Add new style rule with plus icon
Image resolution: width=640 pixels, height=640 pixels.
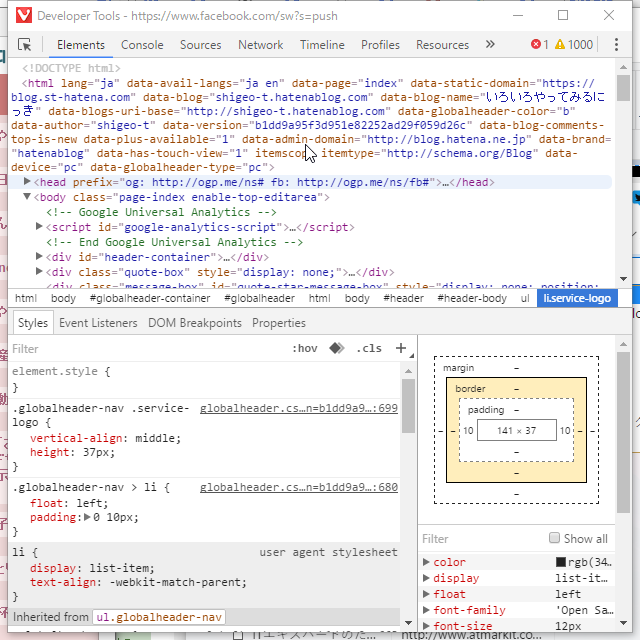pyautogui.click(x=401, y=348)
